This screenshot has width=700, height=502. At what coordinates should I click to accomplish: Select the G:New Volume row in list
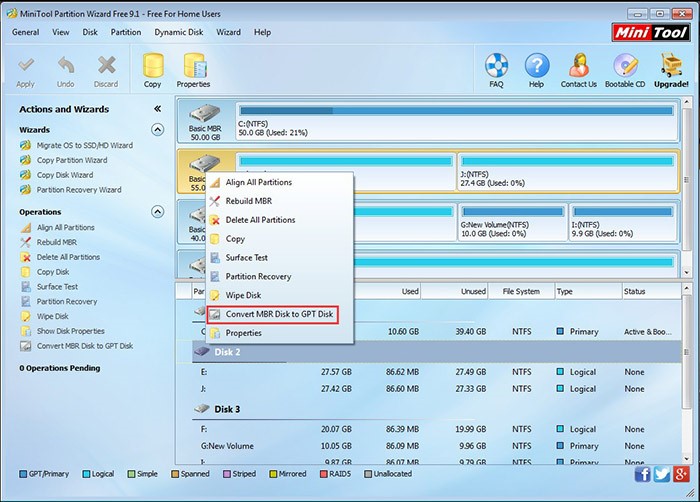437,446
